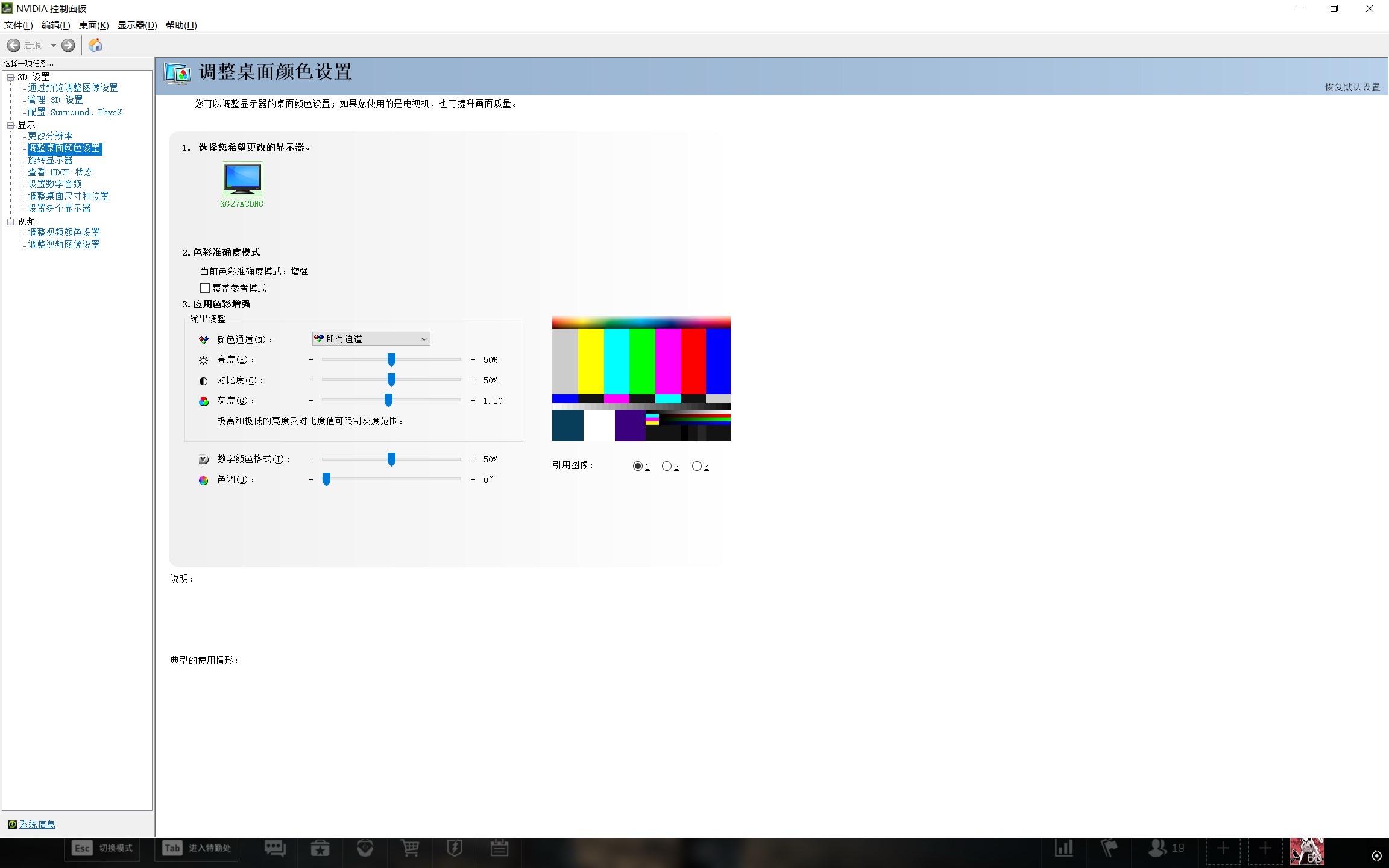This screenshot has height=868, width=1389.
Task: Click Tab 进入特勤处 button in game bar
Action: [197, 848]
